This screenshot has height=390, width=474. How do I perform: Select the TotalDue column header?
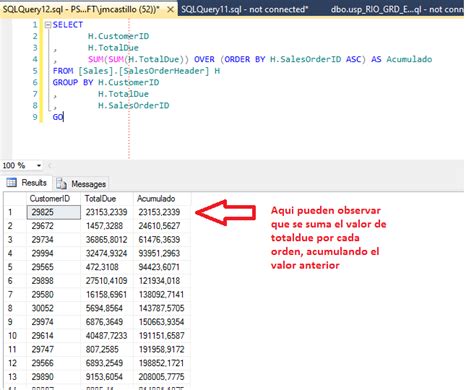pos(107,199)
